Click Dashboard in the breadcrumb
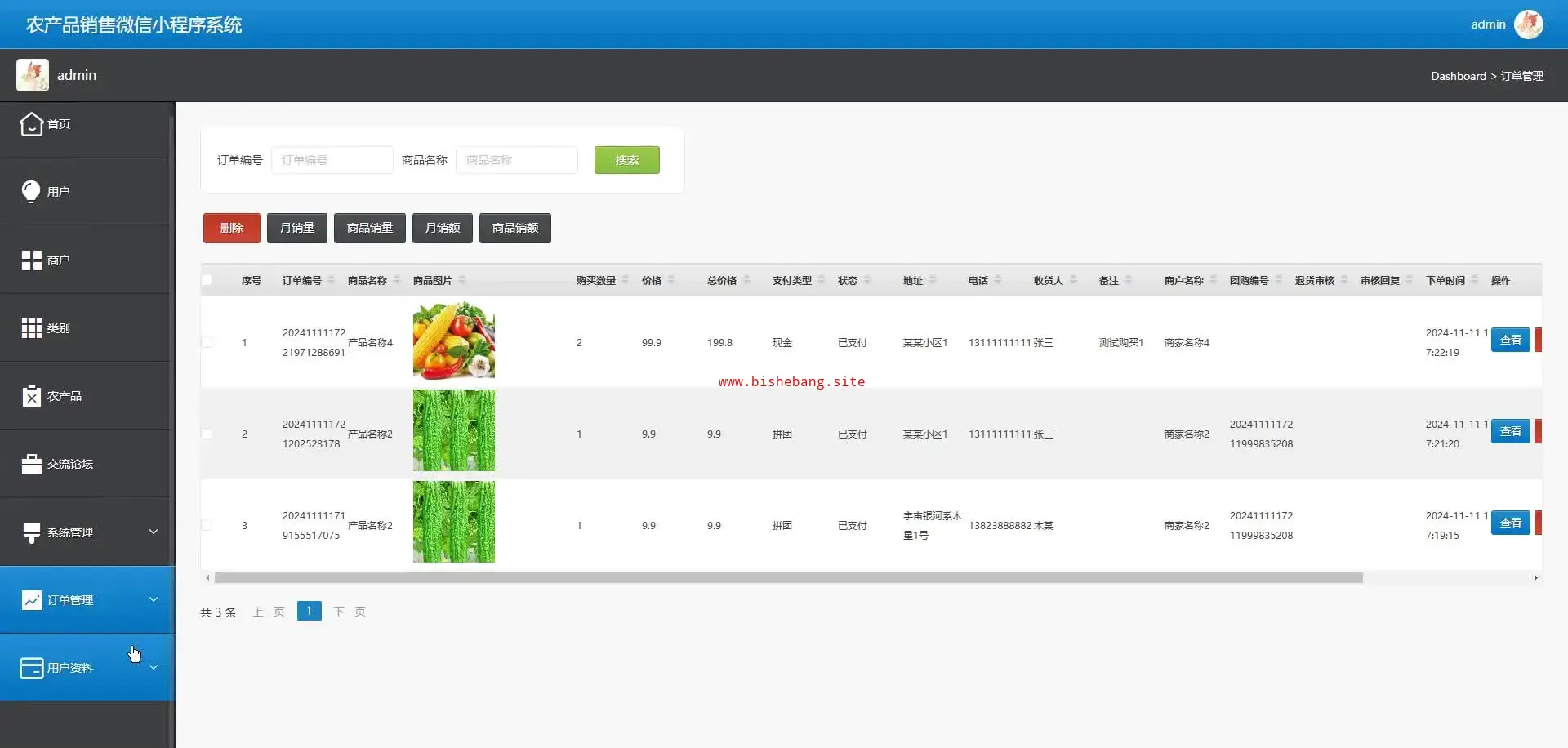This screenshot has width=1568, height=748. [x=1459, y=76]
